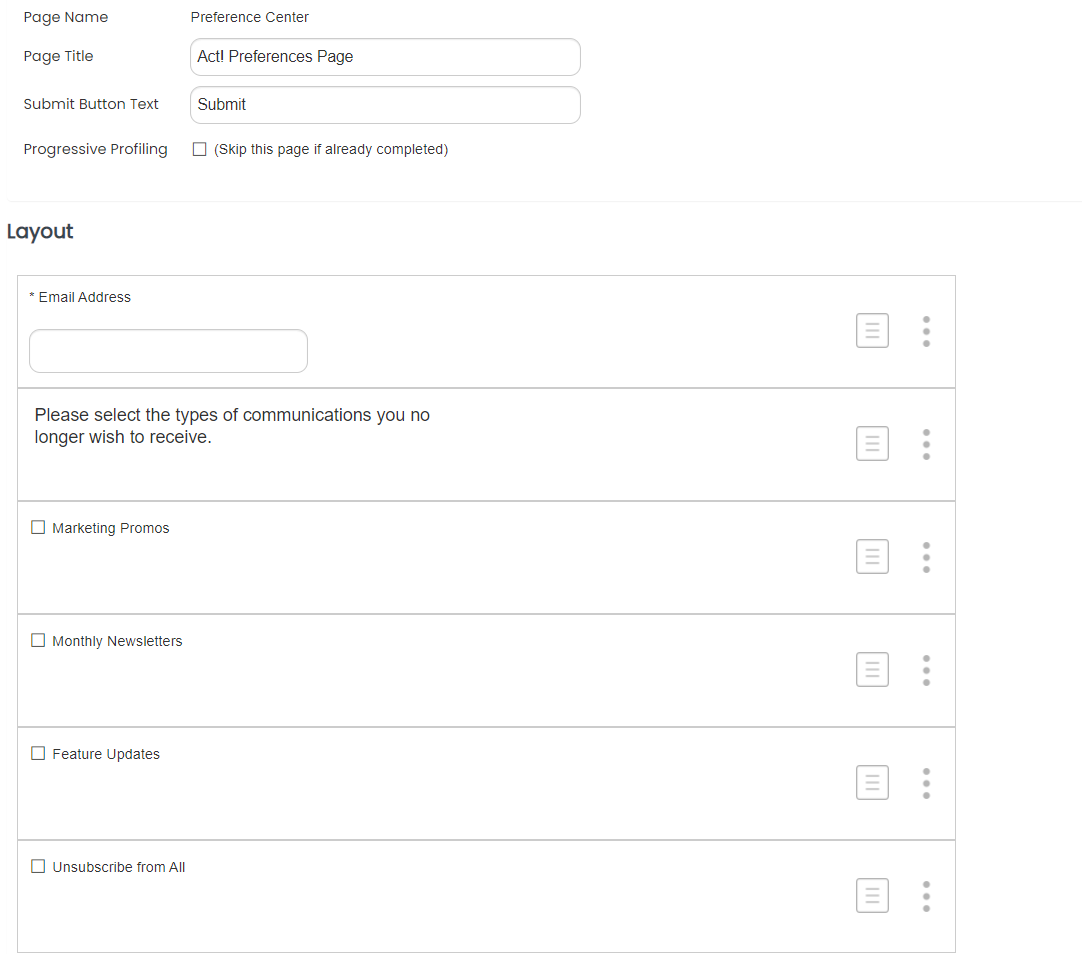The image size is (1082, 954).
Task: Click properties icon for Marketing Promos row
Action: tap(872, 557)
